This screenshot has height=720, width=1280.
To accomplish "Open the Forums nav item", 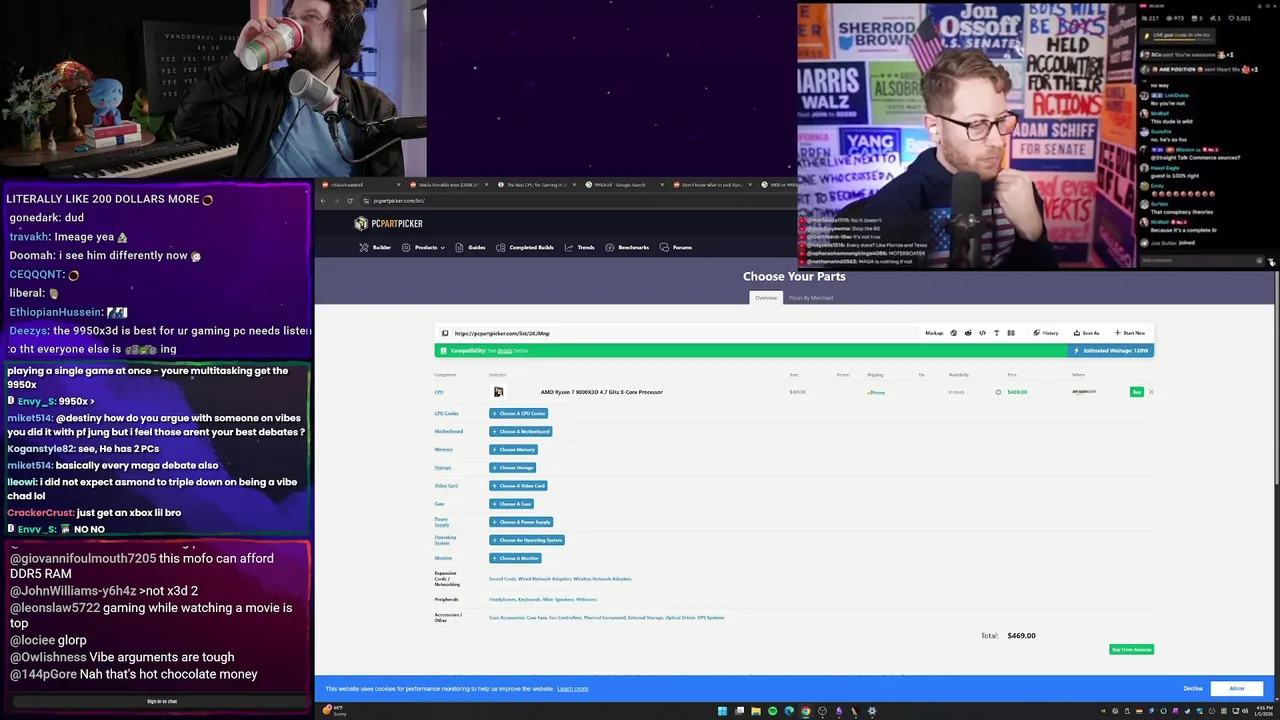I will click(x=677, y=247).
